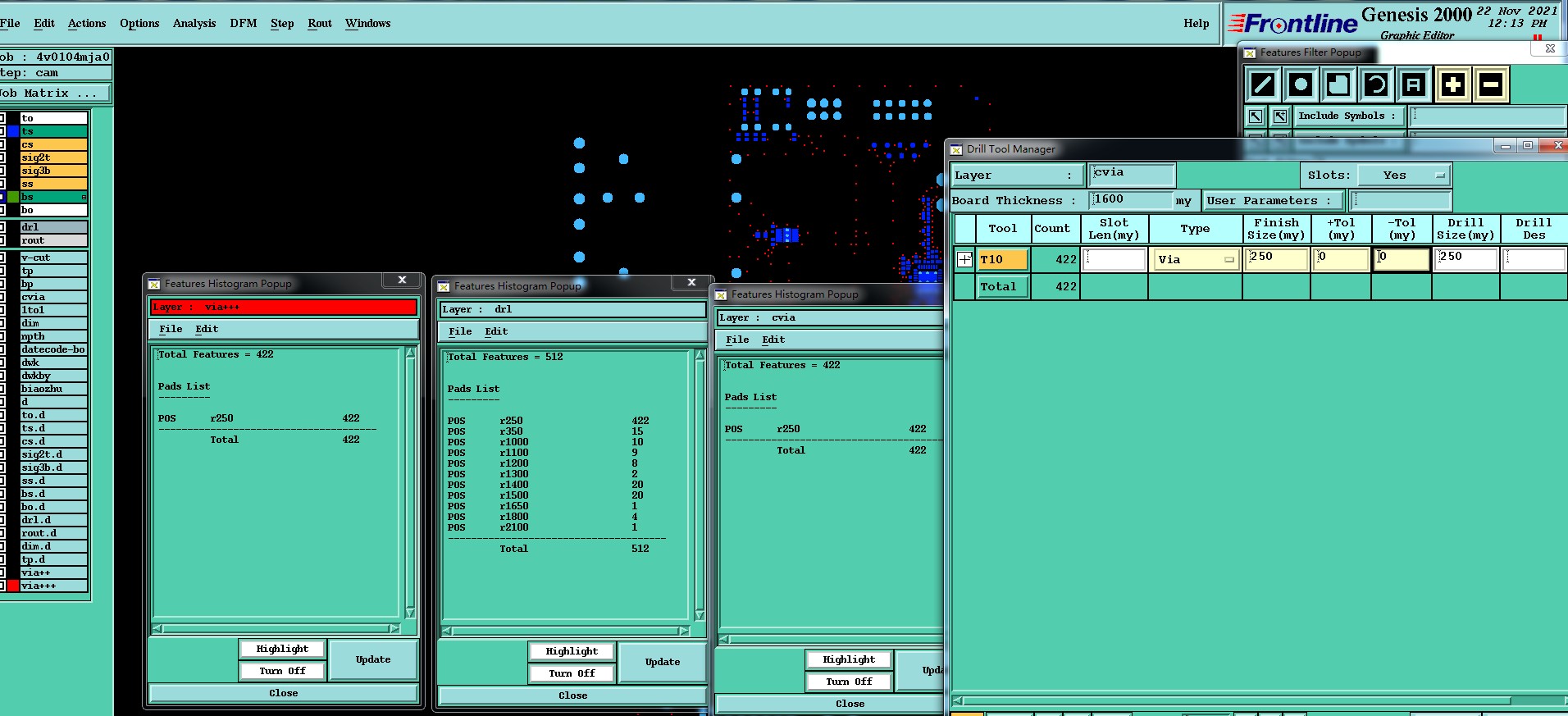Toggle the checkbox for layer ts
The height and width of the screenshot is (716, 1568).
(x=2, y=131)
